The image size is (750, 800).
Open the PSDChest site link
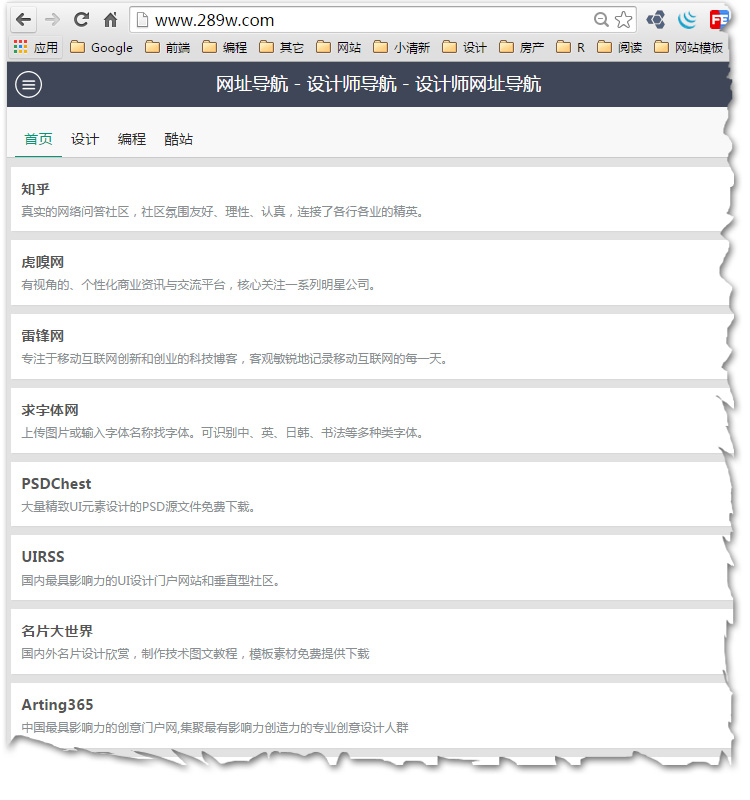[56, 483]
